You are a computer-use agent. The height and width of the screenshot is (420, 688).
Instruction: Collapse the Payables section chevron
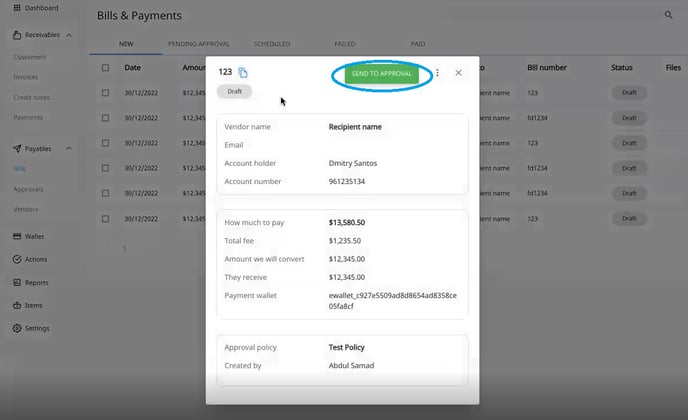(69, 148)
